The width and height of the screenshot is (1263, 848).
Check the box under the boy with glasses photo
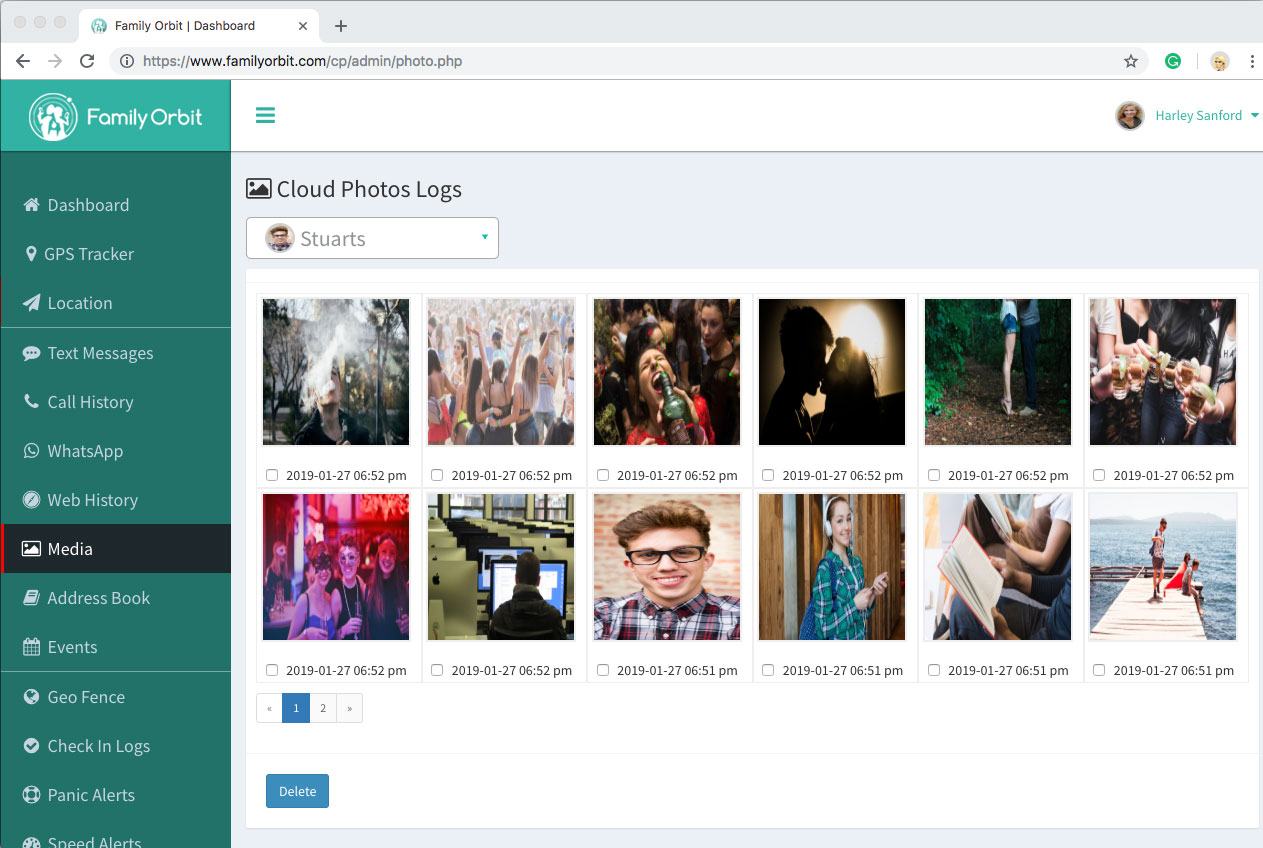tap(603, 670)
